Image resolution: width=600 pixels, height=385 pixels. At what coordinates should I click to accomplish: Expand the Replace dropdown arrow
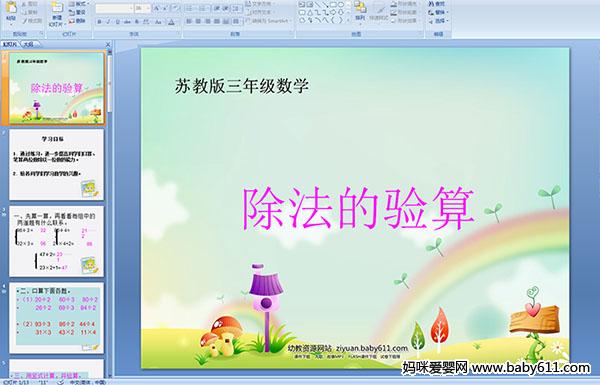tap(448, 13)
